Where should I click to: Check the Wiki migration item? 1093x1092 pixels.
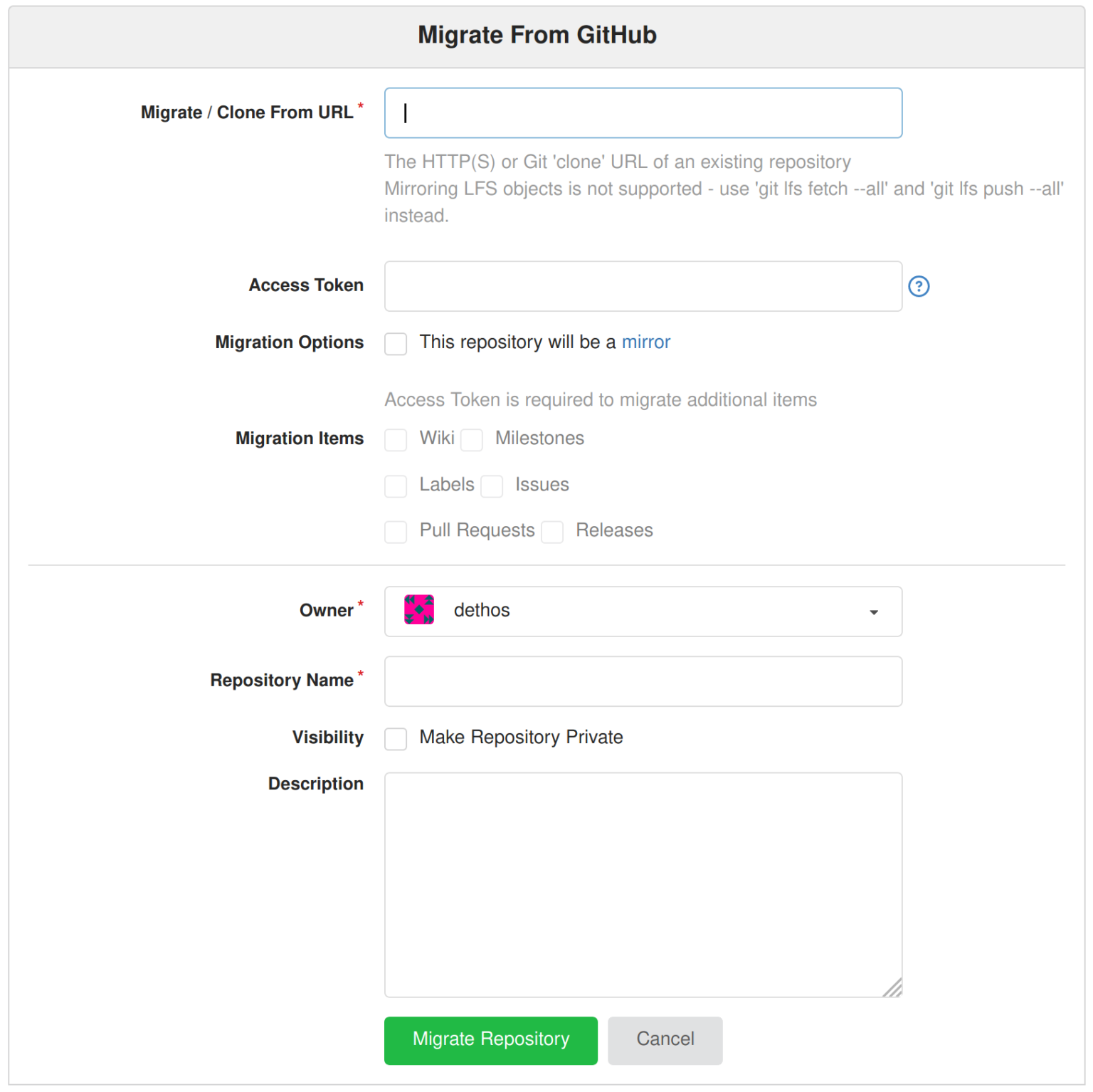click(x=396, y=440)
